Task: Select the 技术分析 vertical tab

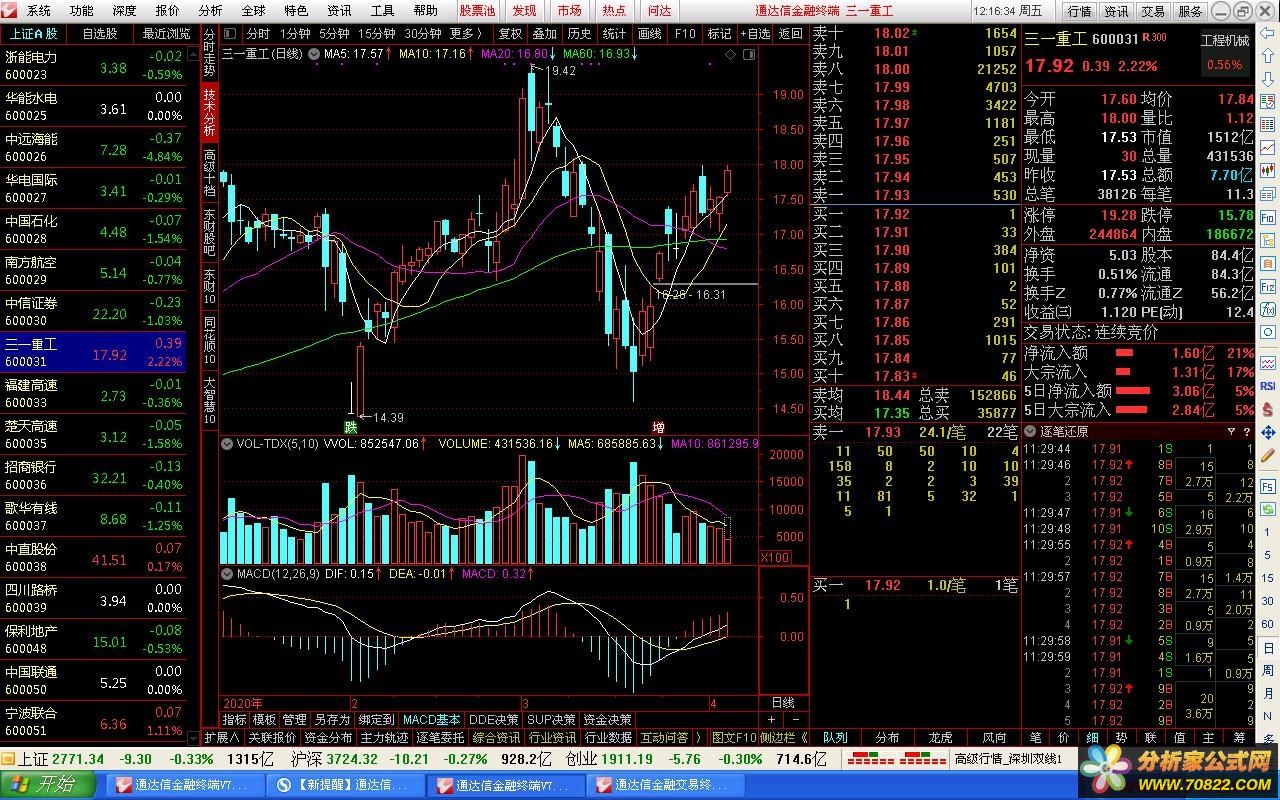Action: (209, 112)
